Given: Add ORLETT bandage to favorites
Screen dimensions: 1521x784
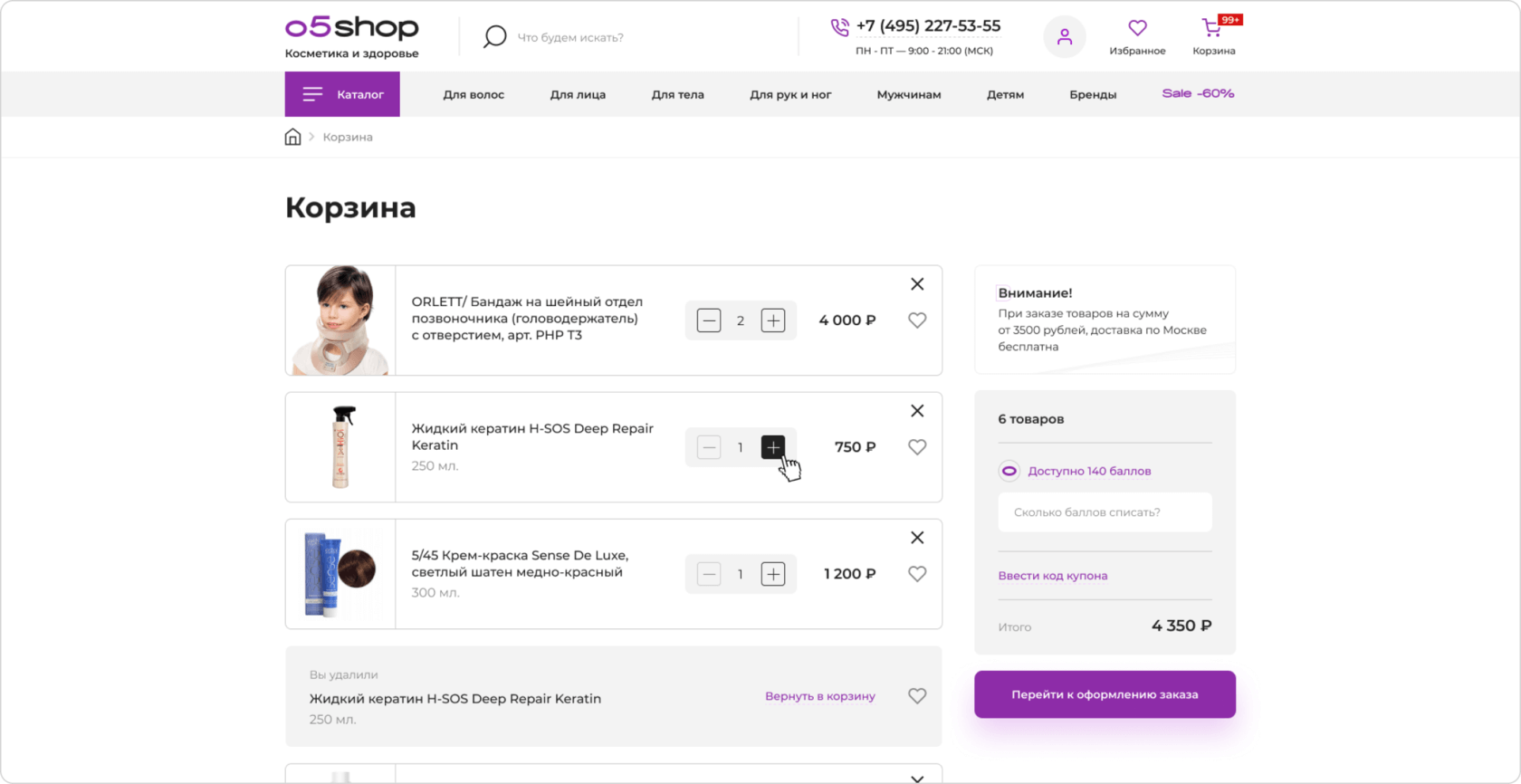Looking at the screenshot, I should (917, 320).
